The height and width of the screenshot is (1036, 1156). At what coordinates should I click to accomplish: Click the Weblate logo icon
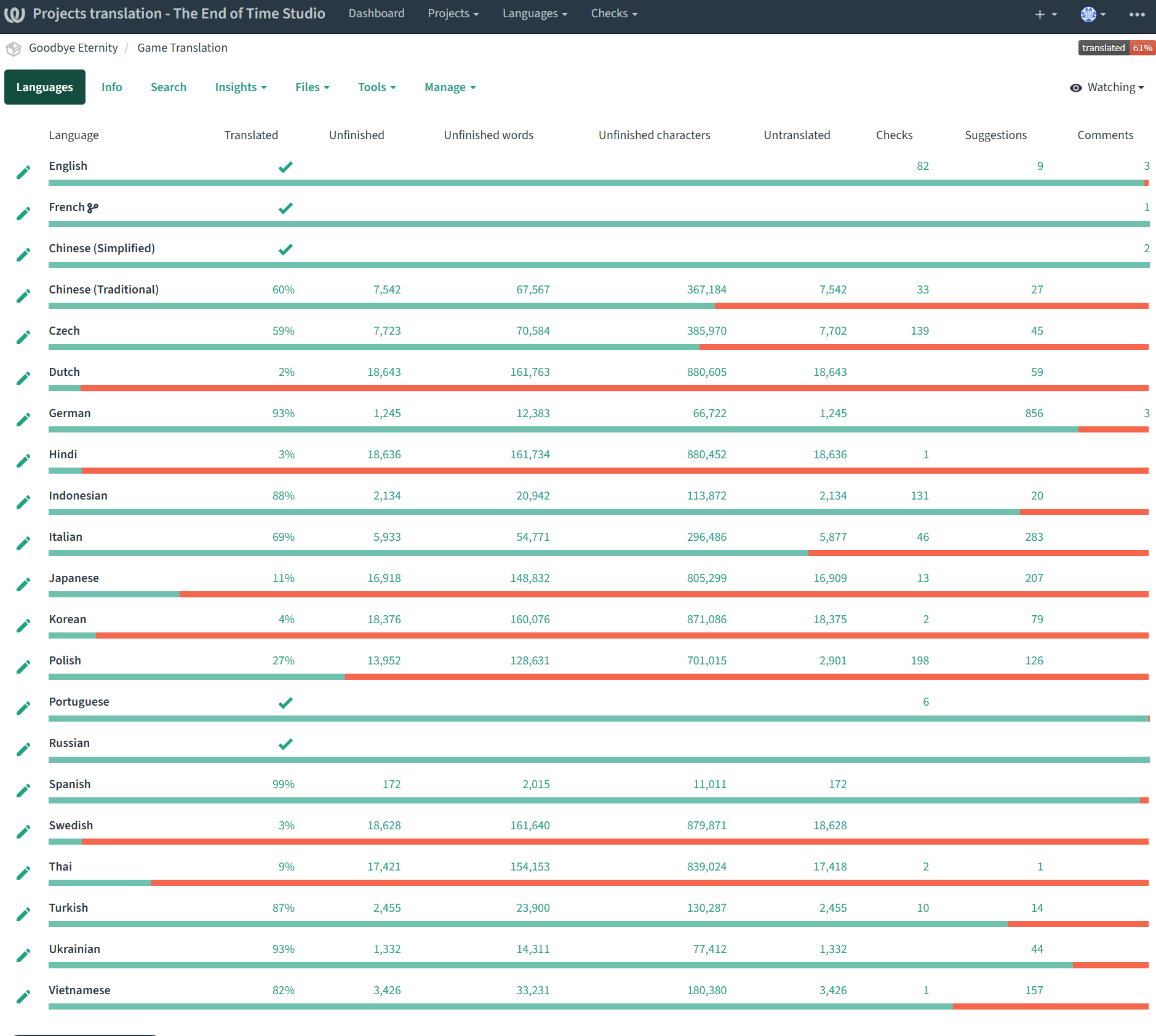click(14, 14)
